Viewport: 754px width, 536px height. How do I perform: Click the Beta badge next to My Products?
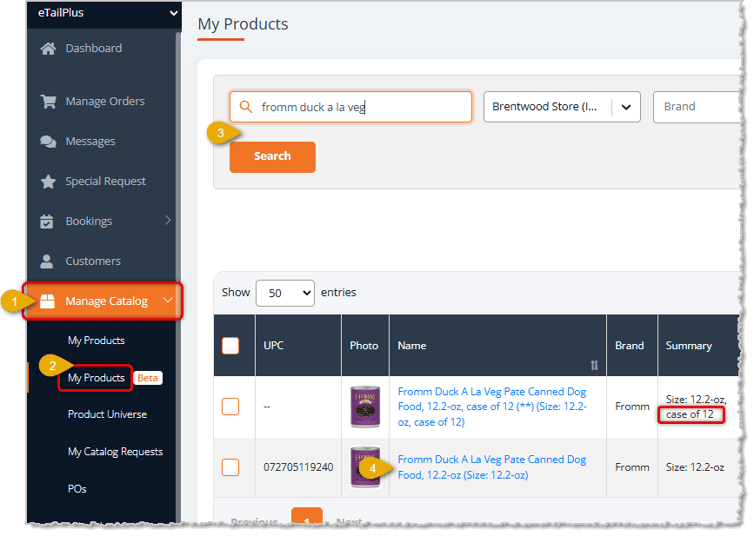coord(148,378)
